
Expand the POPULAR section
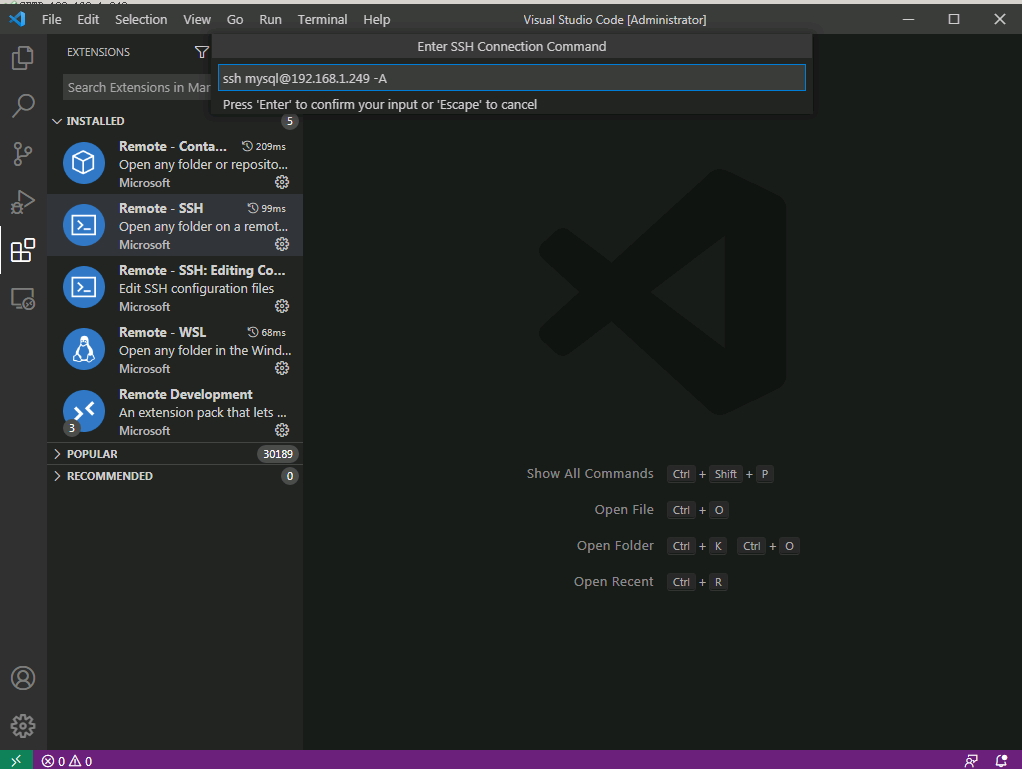tap(57, 454)
